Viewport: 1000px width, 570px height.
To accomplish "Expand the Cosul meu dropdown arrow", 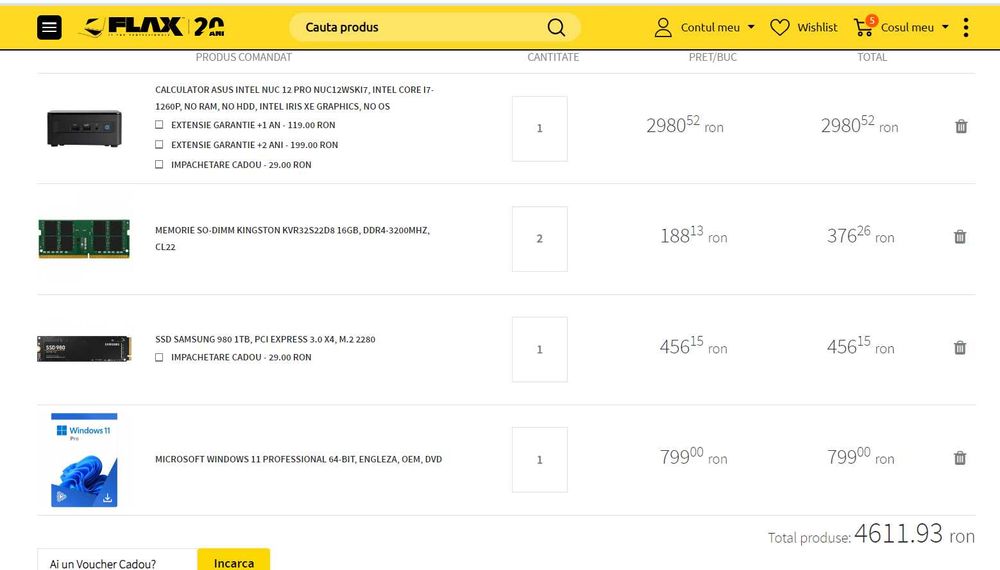I will (945, 27).
